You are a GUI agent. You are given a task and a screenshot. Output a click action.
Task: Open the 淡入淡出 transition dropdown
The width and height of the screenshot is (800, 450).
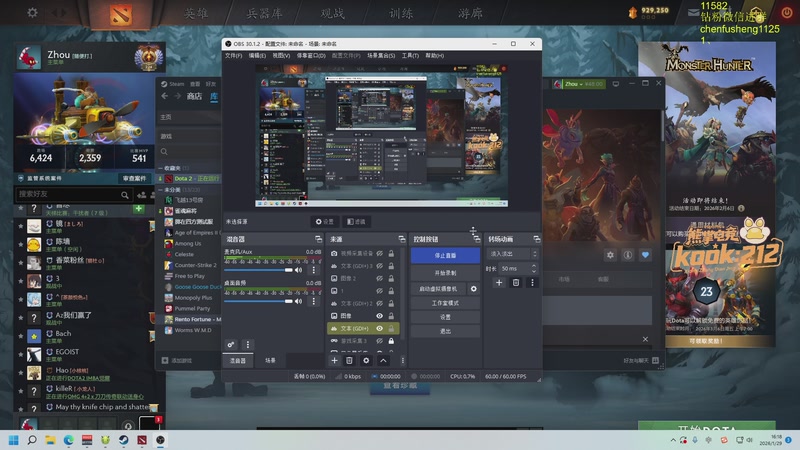pos(512,254)
